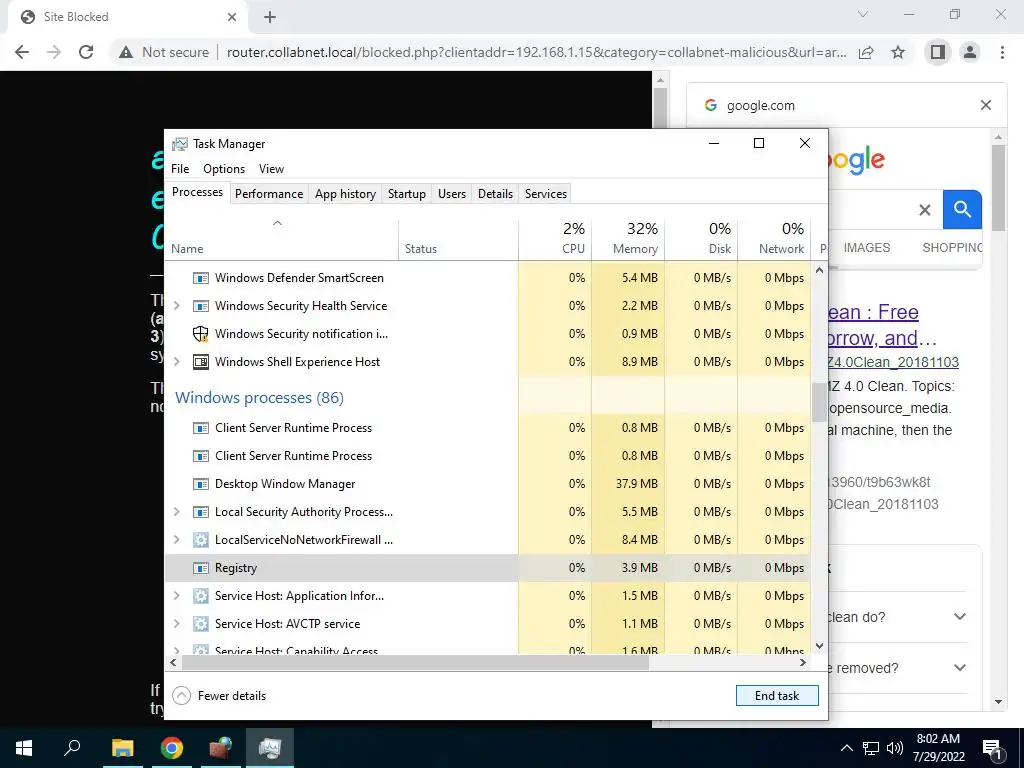Switch to the Performance tab
The width and height of the screenshot is (1024, 768).
269,194
